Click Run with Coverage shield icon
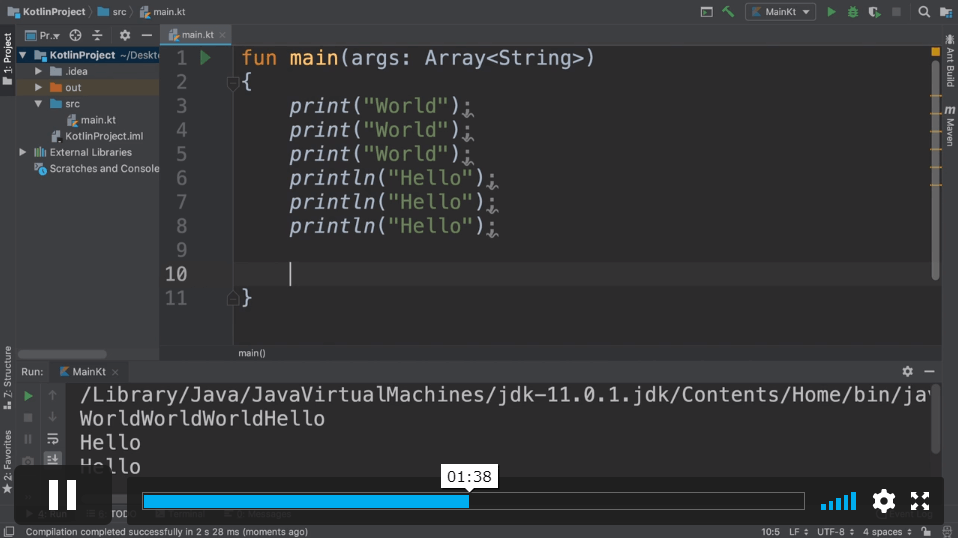Screen dimensions: 958x538 click(x=874, y=12)
